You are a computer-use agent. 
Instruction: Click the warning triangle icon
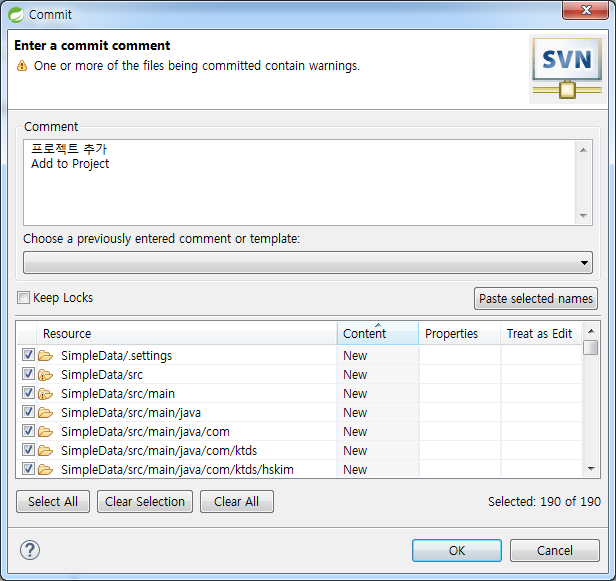pos(22,66)
